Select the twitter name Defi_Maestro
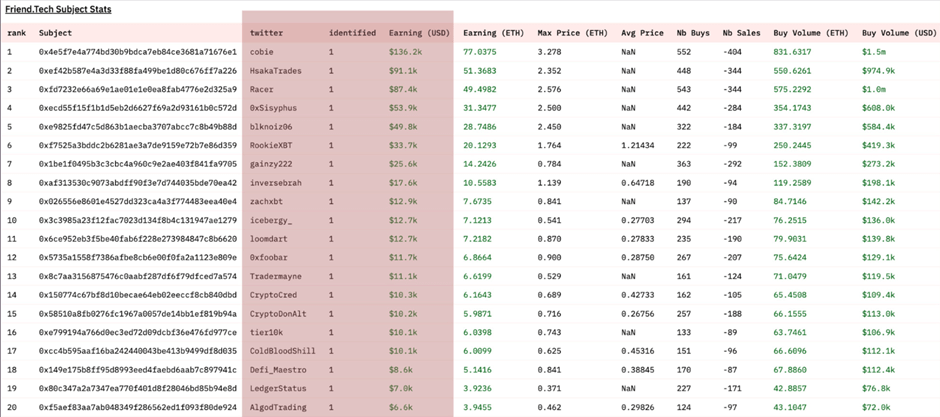The image size is (940, 417). pos(278,370)
